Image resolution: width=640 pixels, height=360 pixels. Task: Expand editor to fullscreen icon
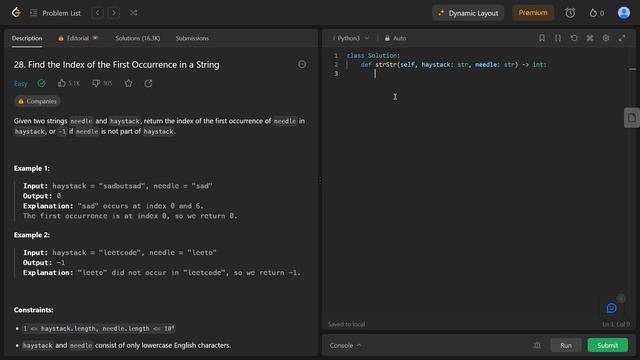(622, 38)
